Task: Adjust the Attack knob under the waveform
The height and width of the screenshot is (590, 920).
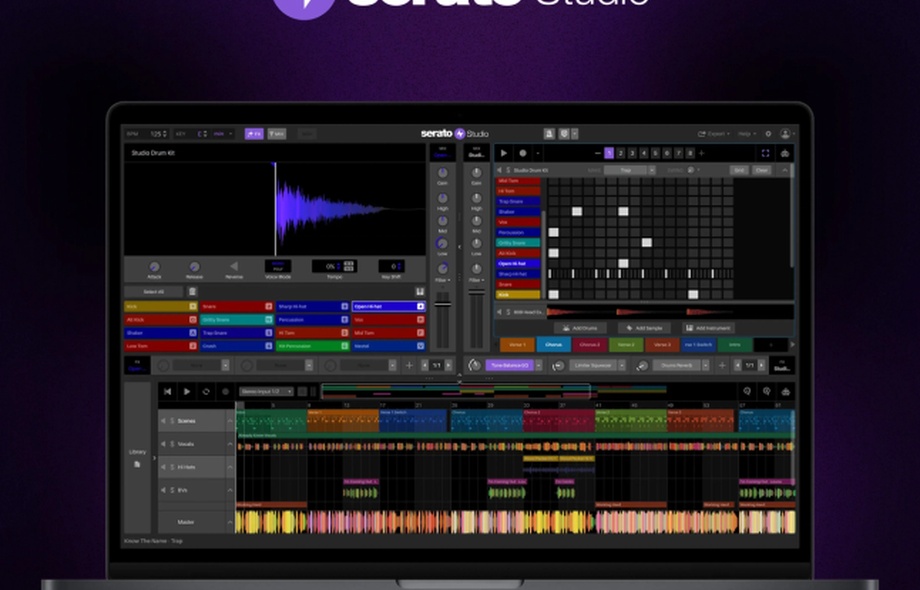Action: pyautogui.click(x=153, y=267)
